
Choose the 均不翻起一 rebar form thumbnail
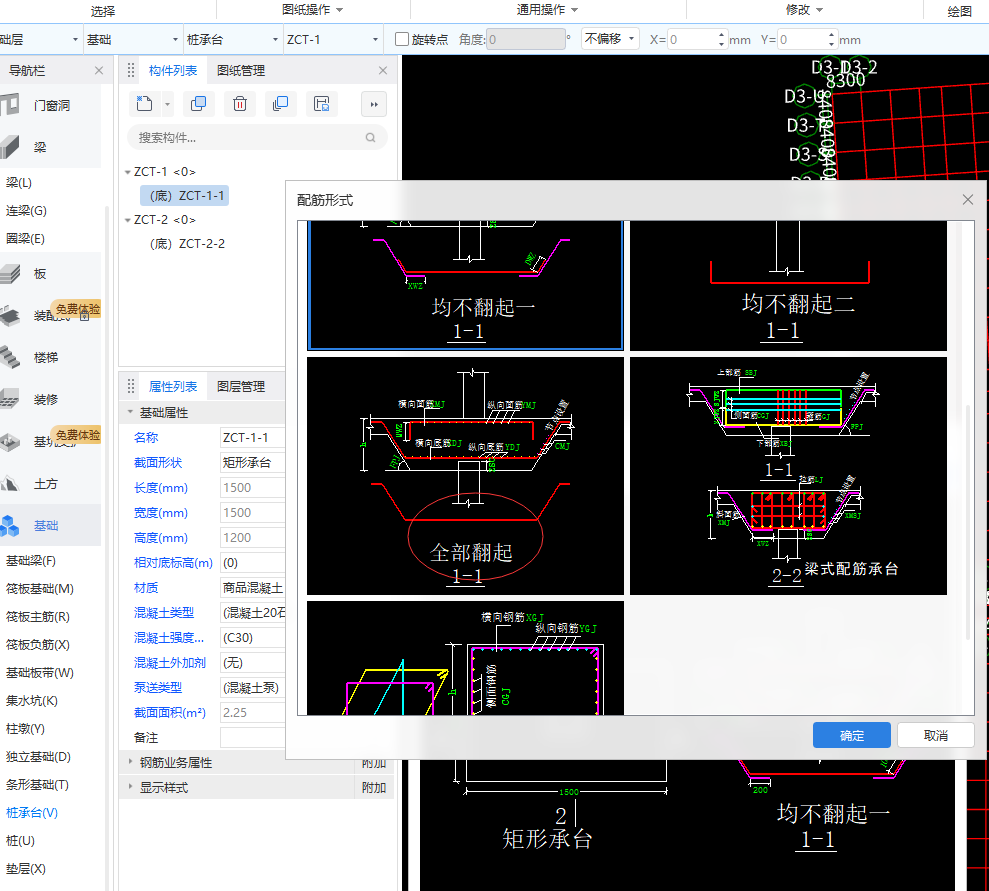tap(465, 285)
